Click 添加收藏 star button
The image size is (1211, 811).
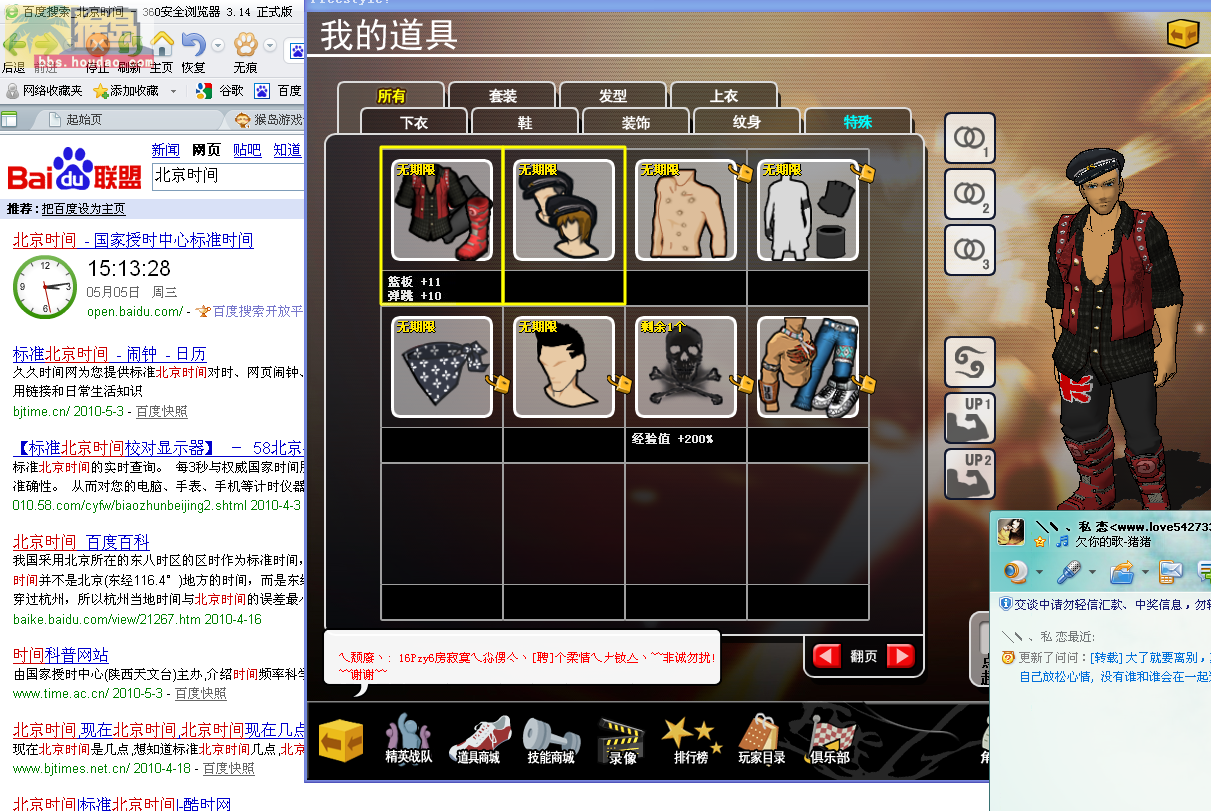tap(126, 91)
